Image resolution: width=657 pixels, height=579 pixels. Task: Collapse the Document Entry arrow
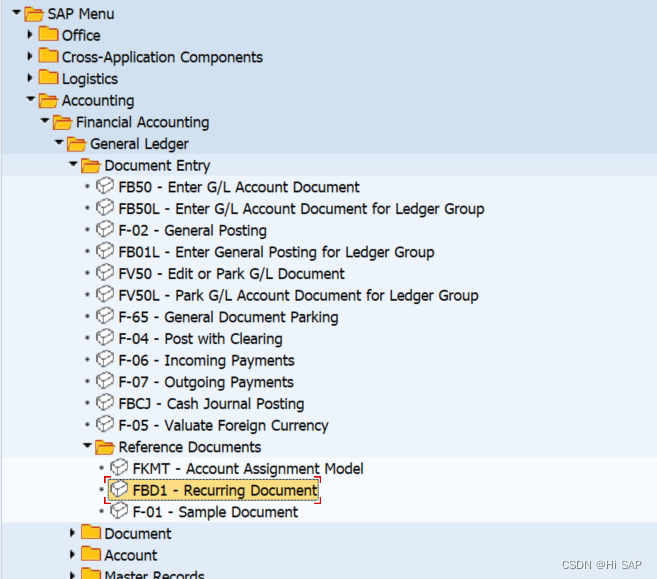coord(73,164)
